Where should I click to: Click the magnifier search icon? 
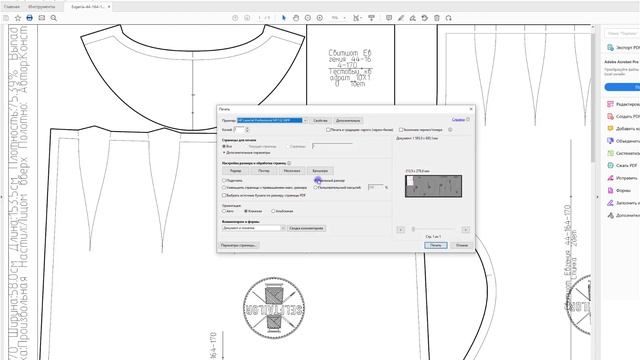tap(53, 18)
